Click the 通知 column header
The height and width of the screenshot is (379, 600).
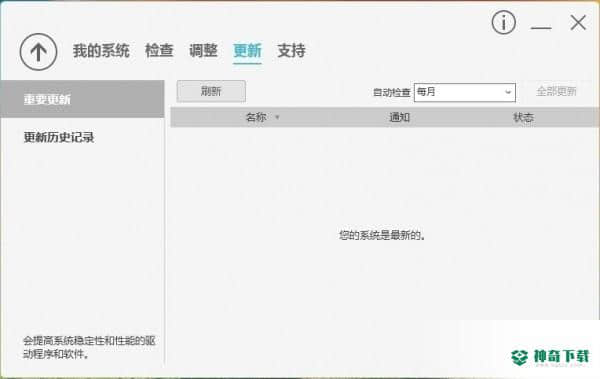pos(399,117)
